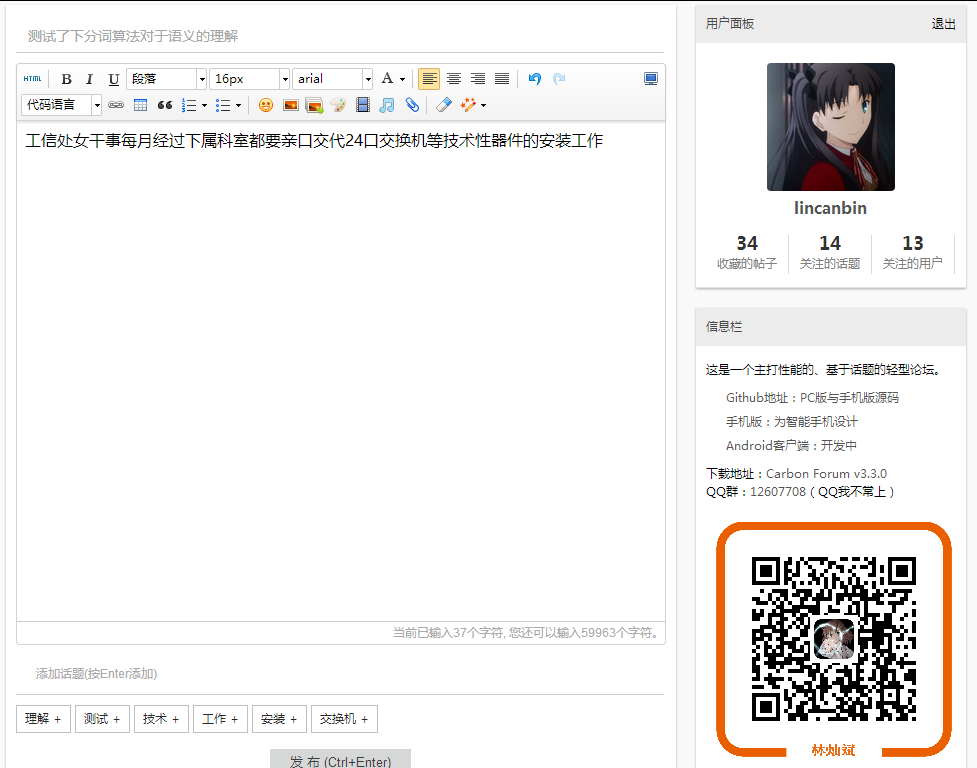This screenshot has height=768, width=977.
Task: Expand auto typeset options arrow
Action: tap(484, 105)
